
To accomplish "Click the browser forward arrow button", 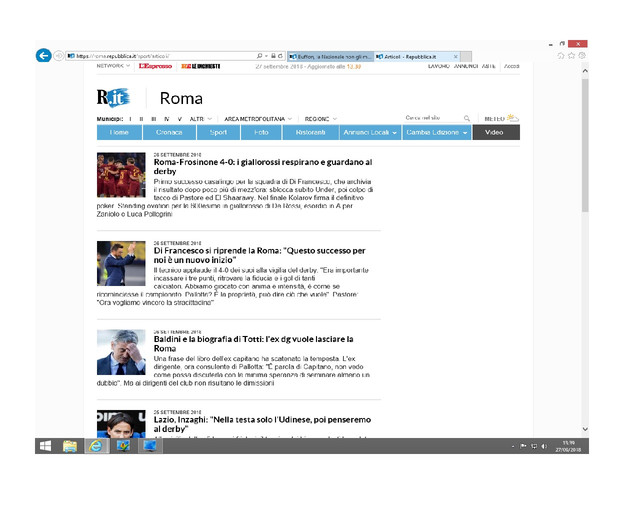I will click(x=58, y=56).
